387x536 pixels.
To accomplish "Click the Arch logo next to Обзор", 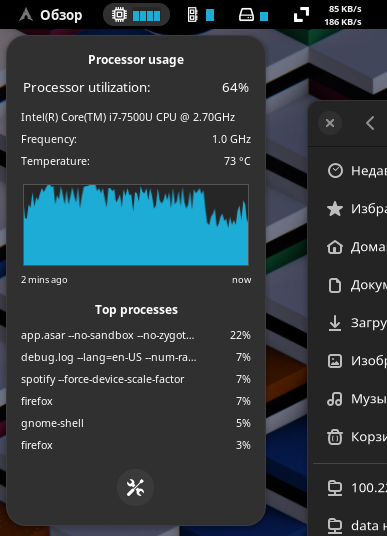I will [26, 15].
